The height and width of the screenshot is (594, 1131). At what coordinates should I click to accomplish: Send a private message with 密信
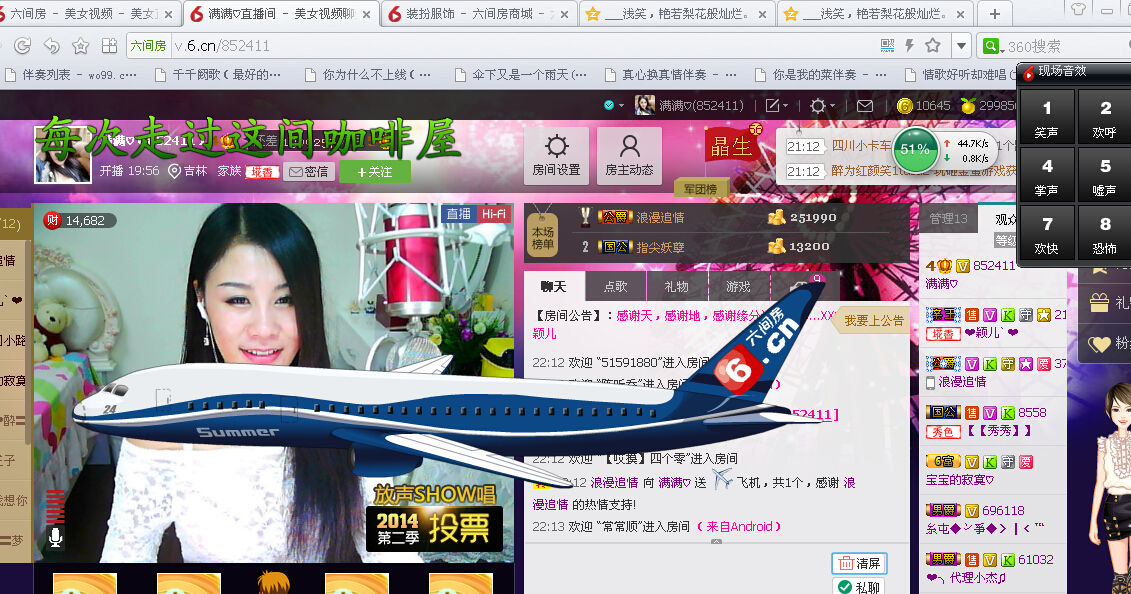pyautogui.click(x=309, y=172)
